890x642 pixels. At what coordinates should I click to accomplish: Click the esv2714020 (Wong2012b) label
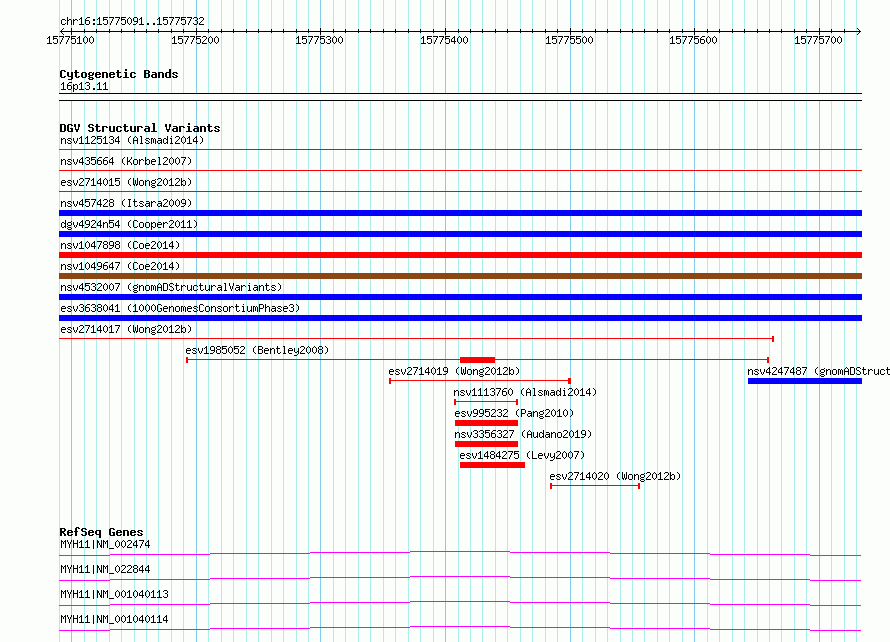pos(615,476)
